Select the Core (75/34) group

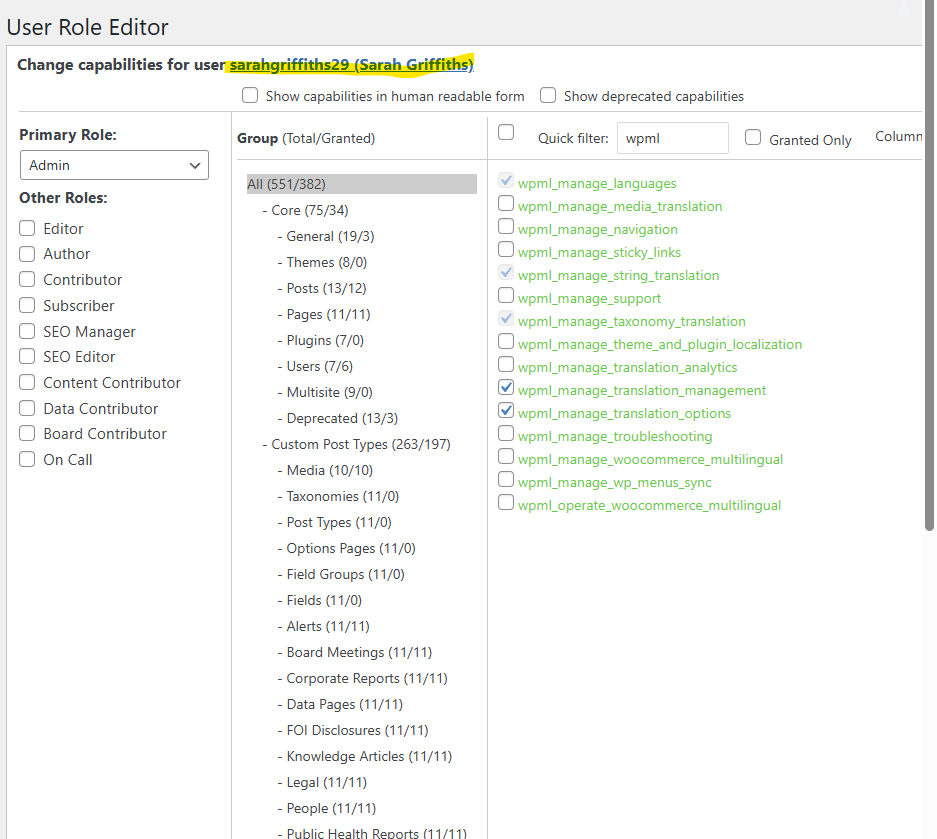[309, 210]
